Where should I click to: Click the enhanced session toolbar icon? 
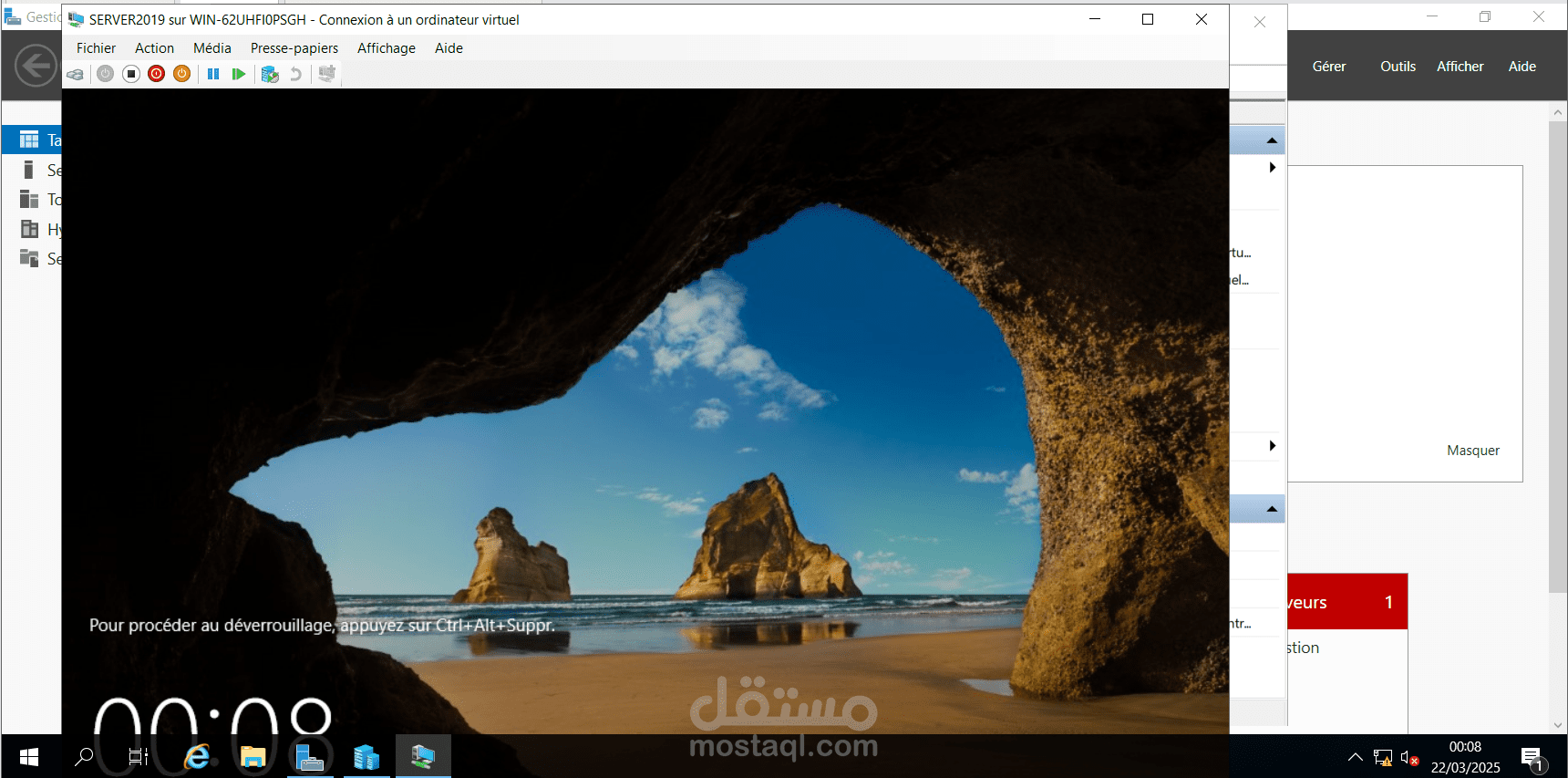326,74
